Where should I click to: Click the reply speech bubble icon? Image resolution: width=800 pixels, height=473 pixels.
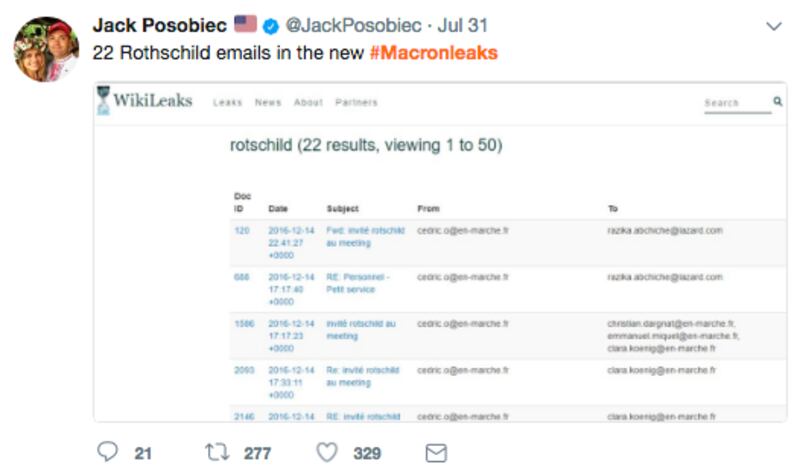click(x=108, y=453)
